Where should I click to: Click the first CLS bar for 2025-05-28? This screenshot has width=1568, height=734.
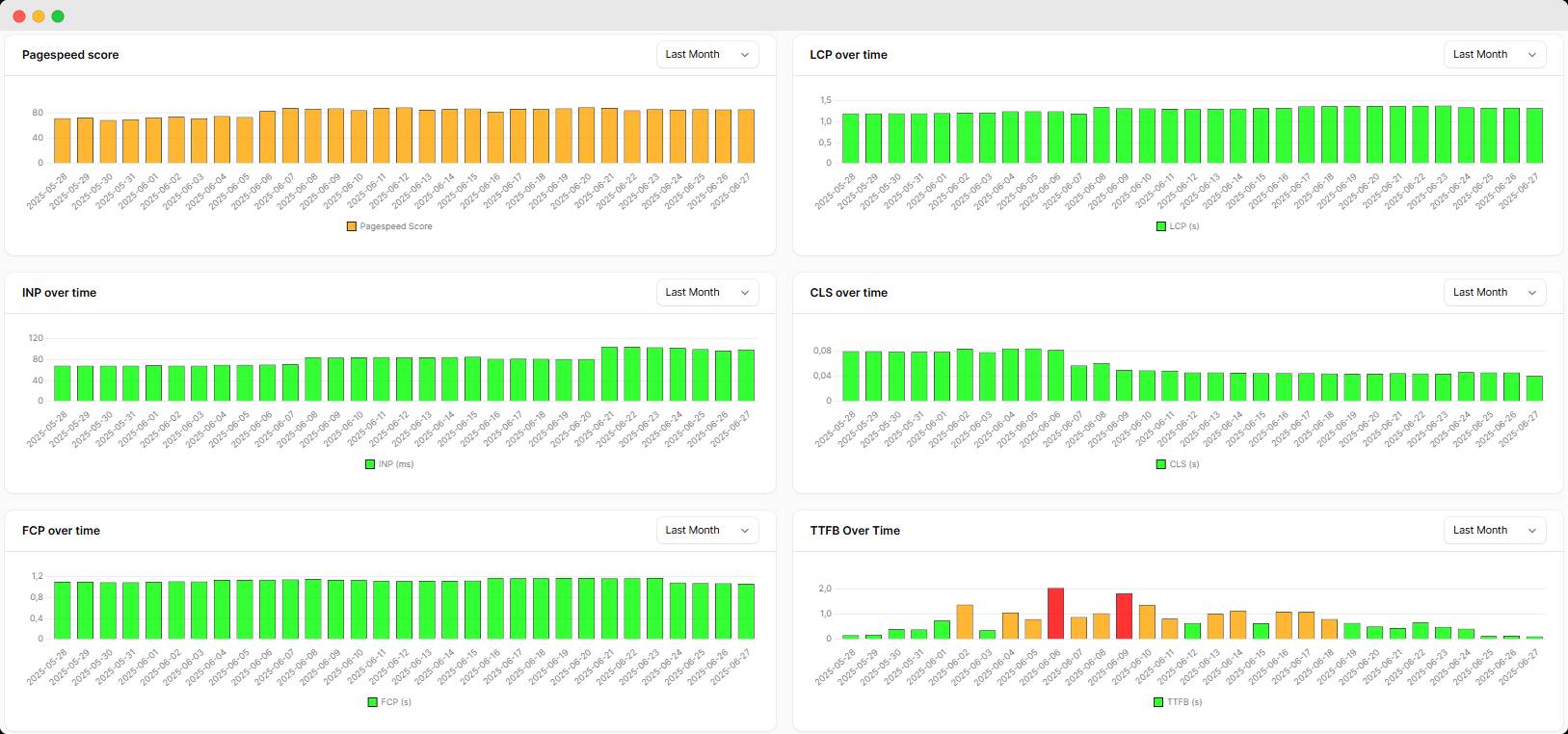coord(850,376)
